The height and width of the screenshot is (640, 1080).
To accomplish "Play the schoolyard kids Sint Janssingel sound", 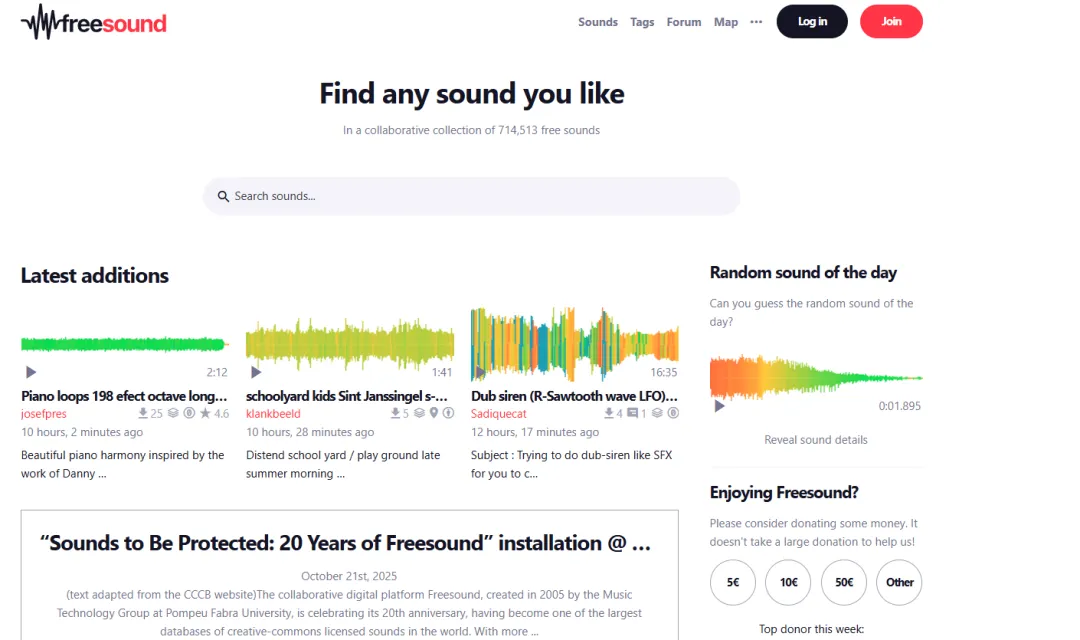I will [256, 372].
